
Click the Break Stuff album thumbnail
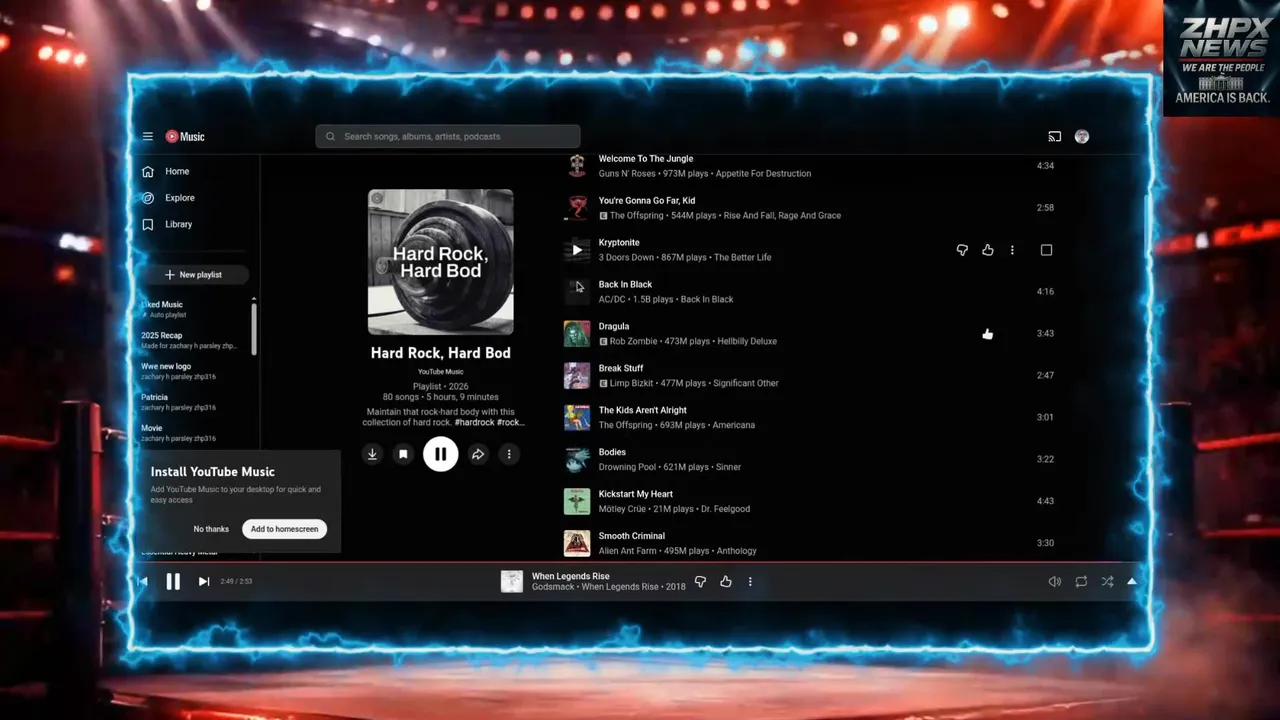[577, 376]
